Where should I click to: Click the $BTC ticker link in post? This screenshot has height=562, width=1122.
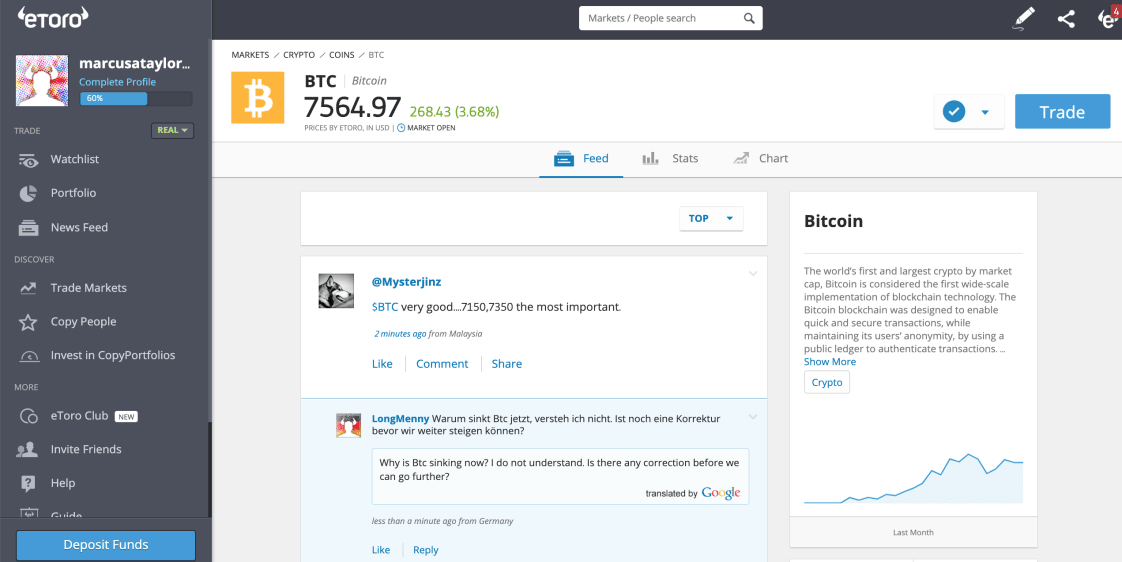coord(385,307)
